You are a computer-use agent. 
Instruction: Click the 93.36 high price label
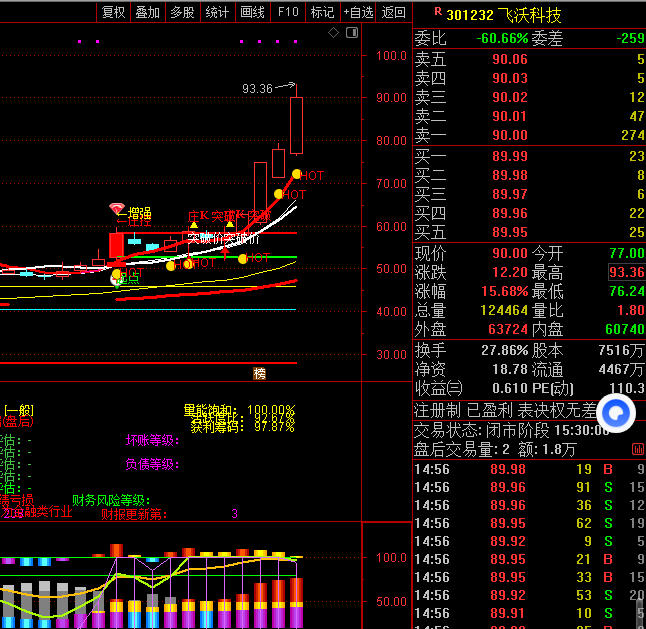[257, 89]
